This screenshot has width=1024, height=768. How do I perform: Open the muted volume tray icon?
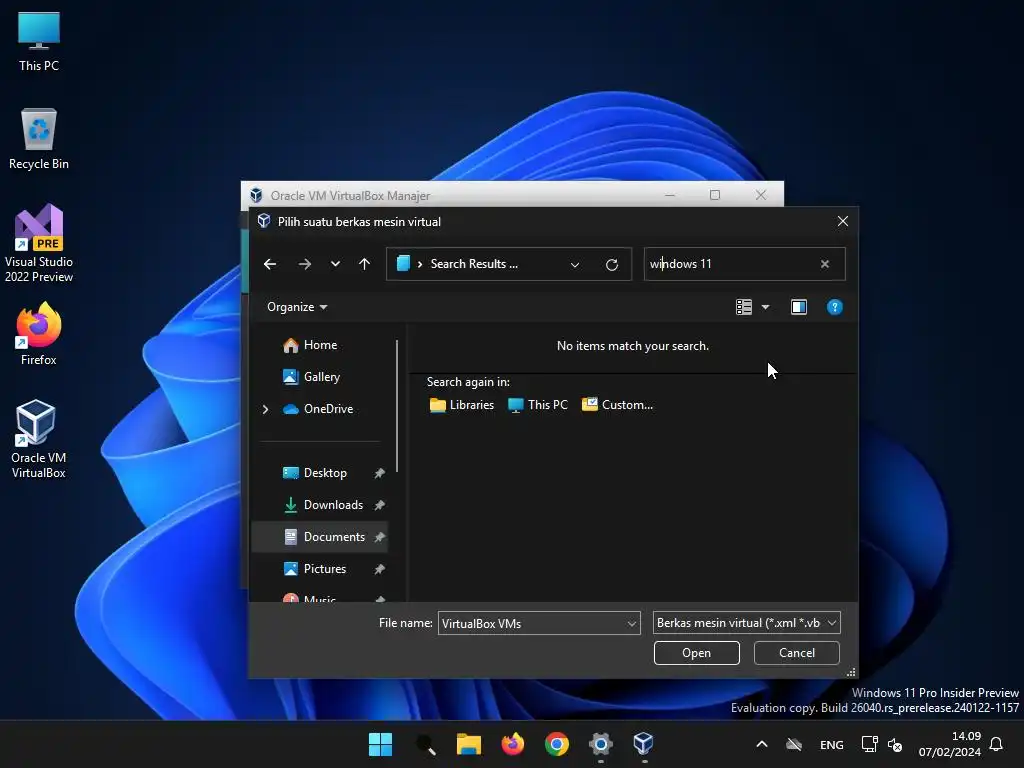tap(895, 744)
